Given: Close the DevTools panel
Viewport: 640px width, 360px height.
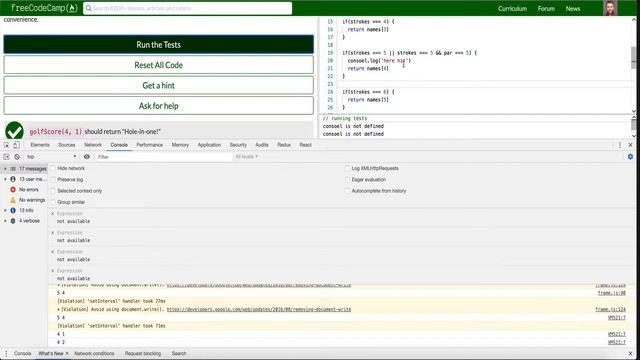Looking at the screenshot, I should coord(630,145).
